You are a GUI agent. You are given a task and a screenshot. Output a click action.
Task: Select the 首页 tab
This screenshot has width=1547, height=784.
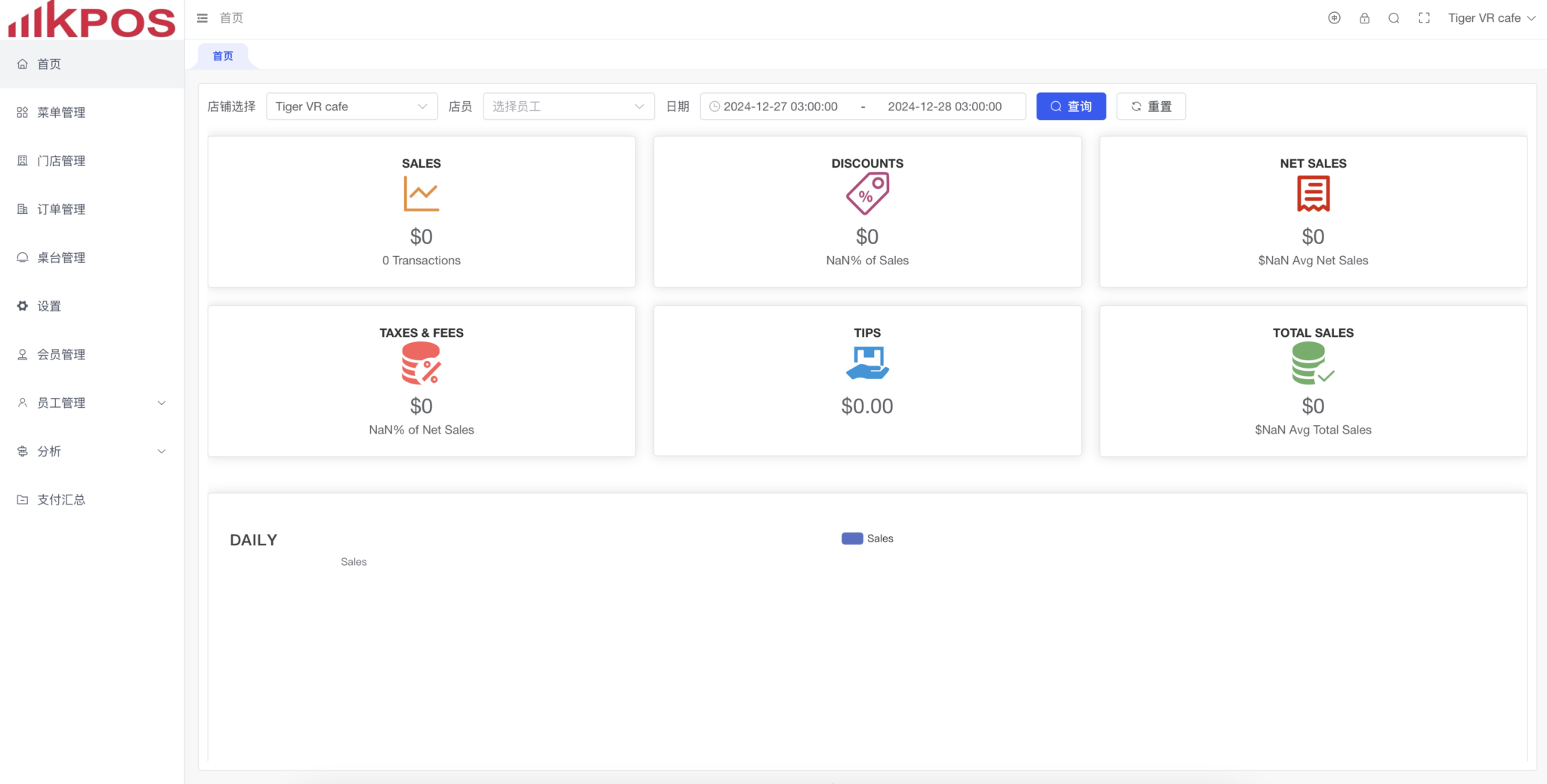[x=223, y=56]
